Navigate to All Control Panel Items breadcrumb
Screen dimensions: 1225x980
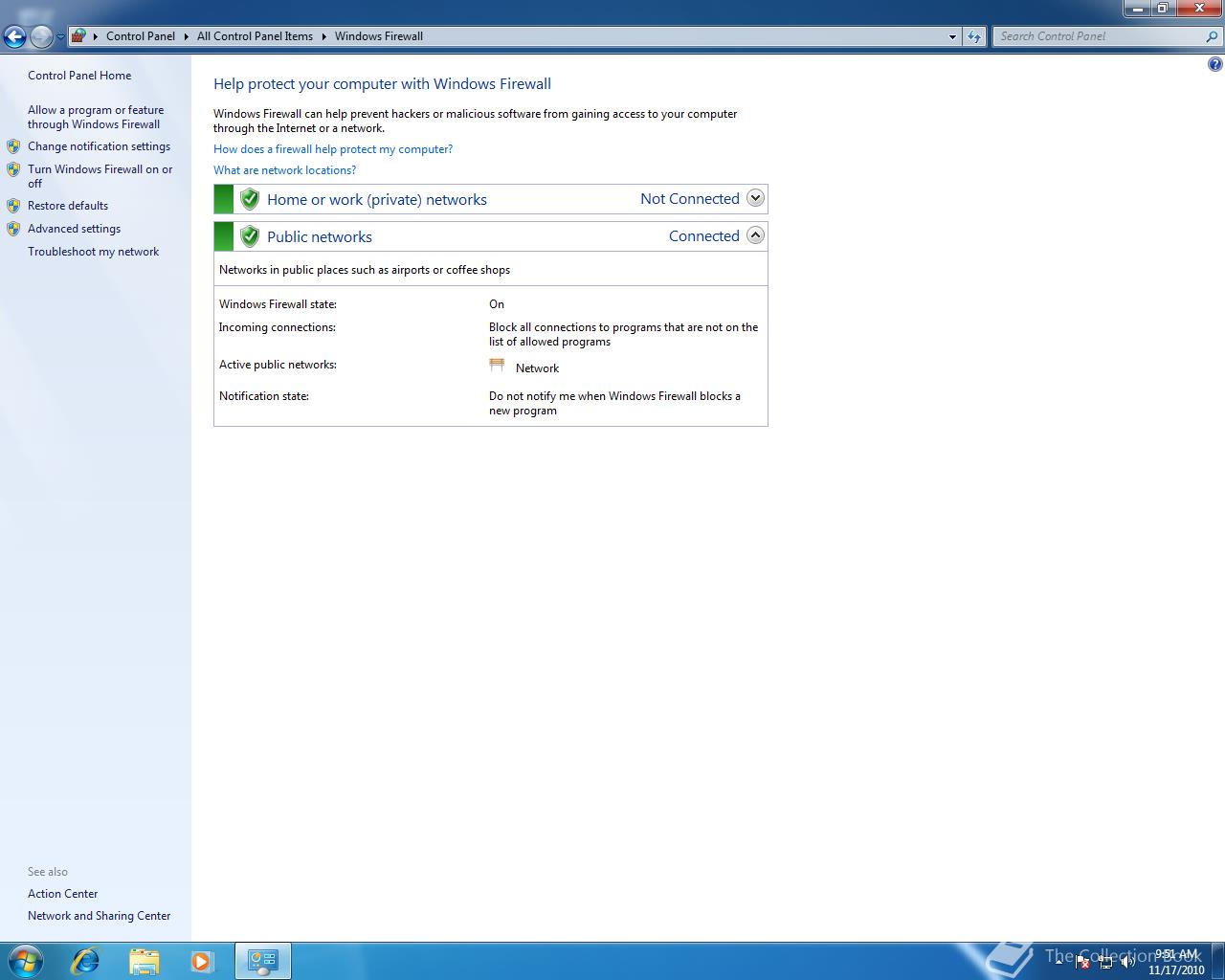(255, 36)
